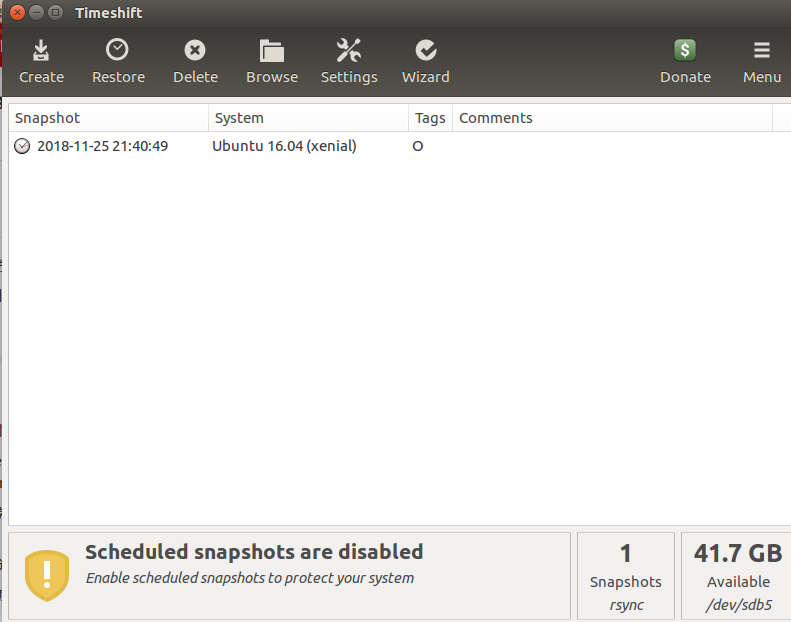Close the Timeshift window

[x=17, y=12]
